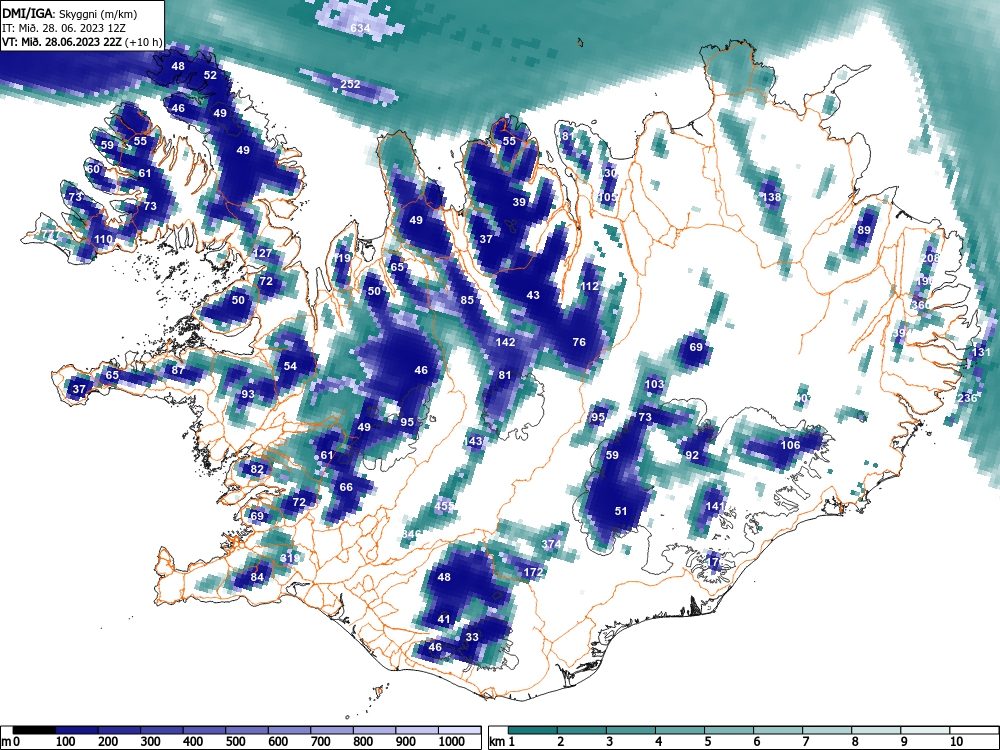Viewport: 1000px width, 750px height.
Task: Click the DMI/IGA Skyggni (m/km) title
Action: [70, 13]
